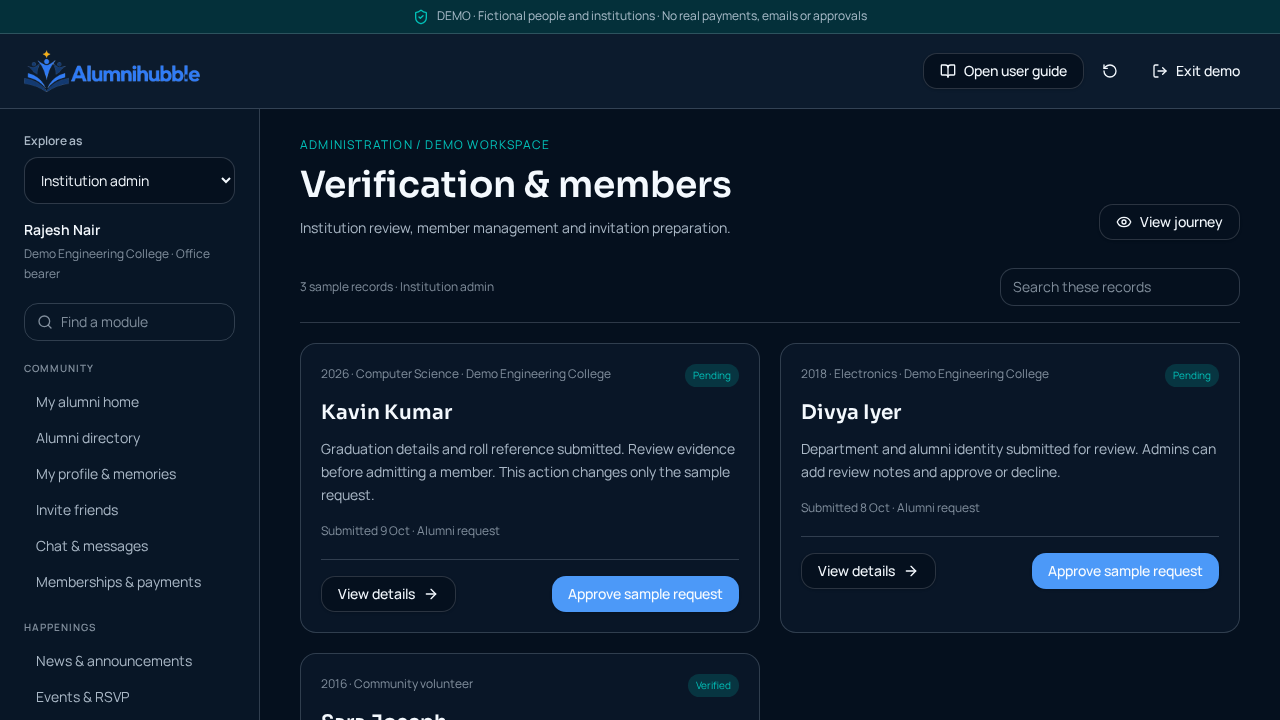Click the Verified badge on the 2016 card
1280x720 pixels.
click(713, 686)
